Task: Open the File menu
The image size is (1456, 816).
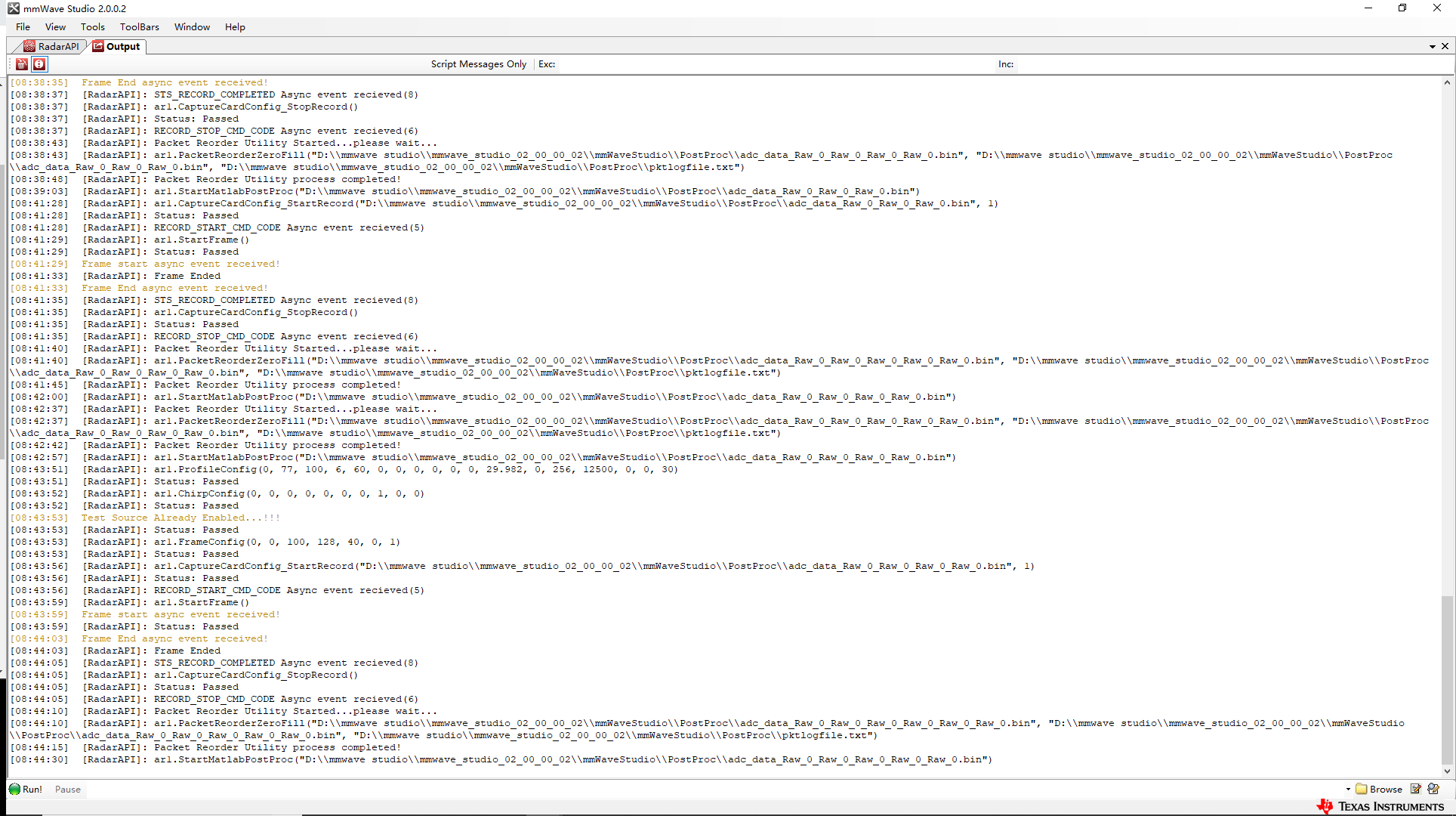Action: click(23, 26)
